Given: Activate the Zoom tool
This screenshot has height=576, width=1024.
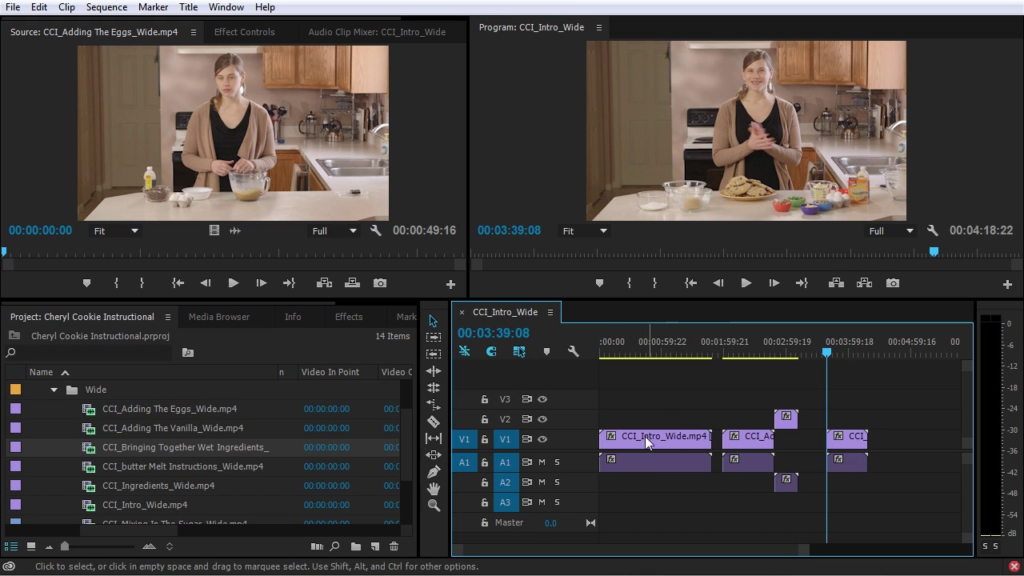Looking at the screenshot, I should [x=433, y=505].
